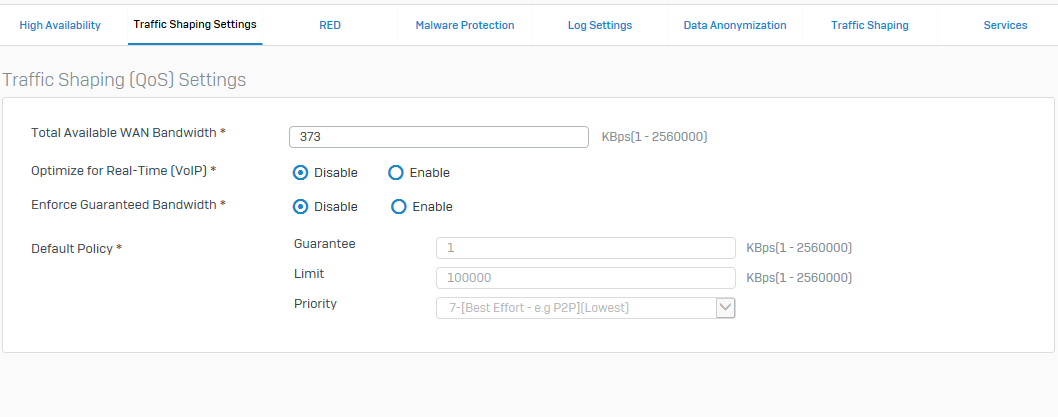The height and width of the screenshot is (417, 1058).
Task: Select Disable for Enforce Guaranteed Bandwidth
Action: tap(300, 206)
